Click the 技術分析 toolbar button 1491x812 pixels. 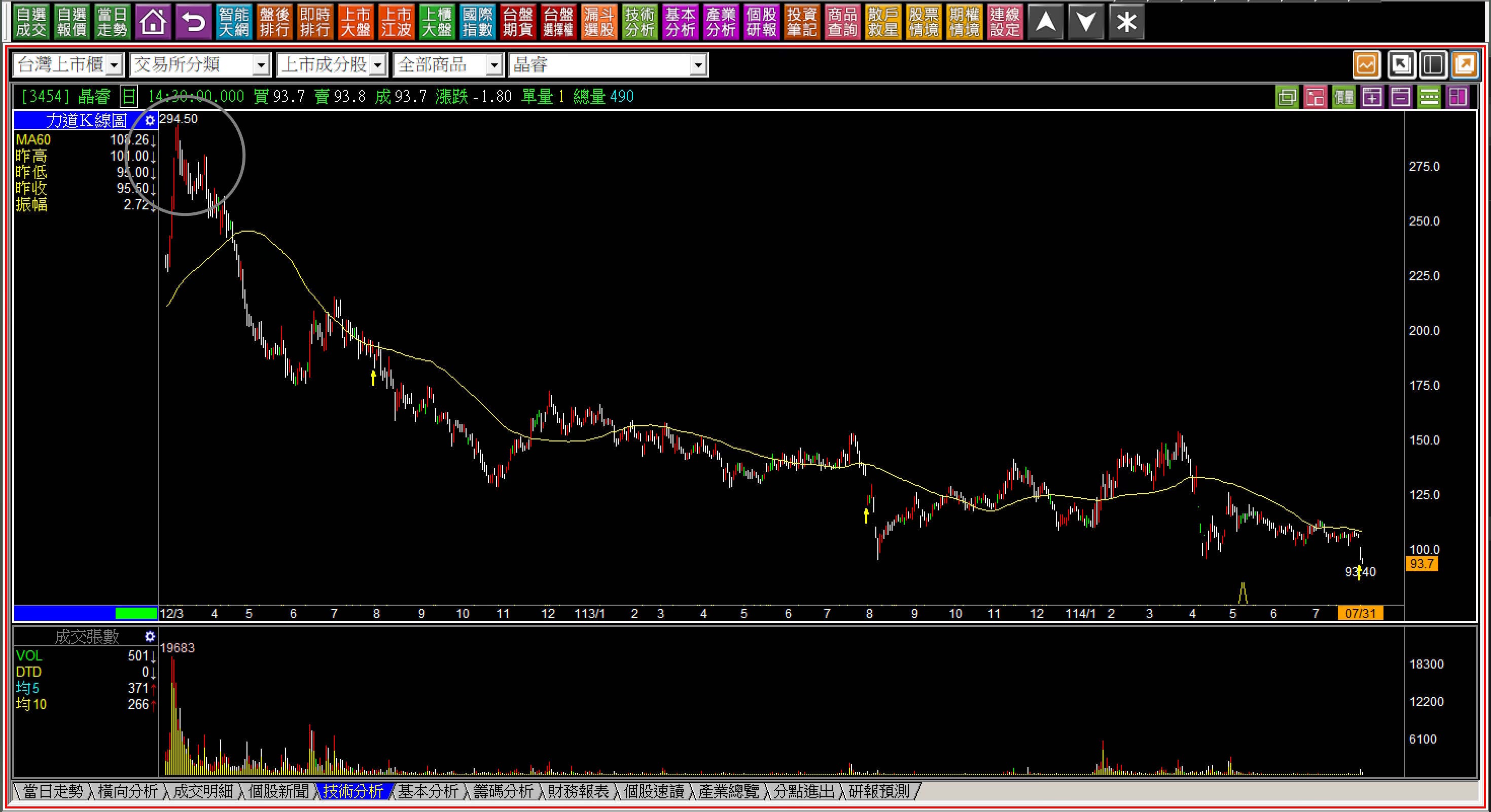(640, 22)
